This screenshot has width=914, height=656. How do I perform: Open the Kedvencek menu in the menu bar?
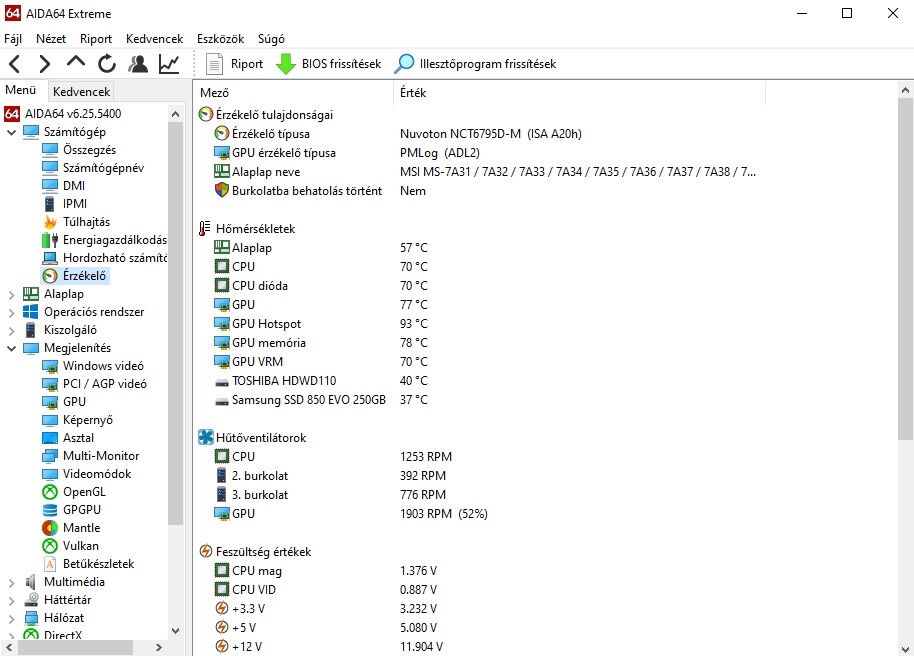(154, 38)
